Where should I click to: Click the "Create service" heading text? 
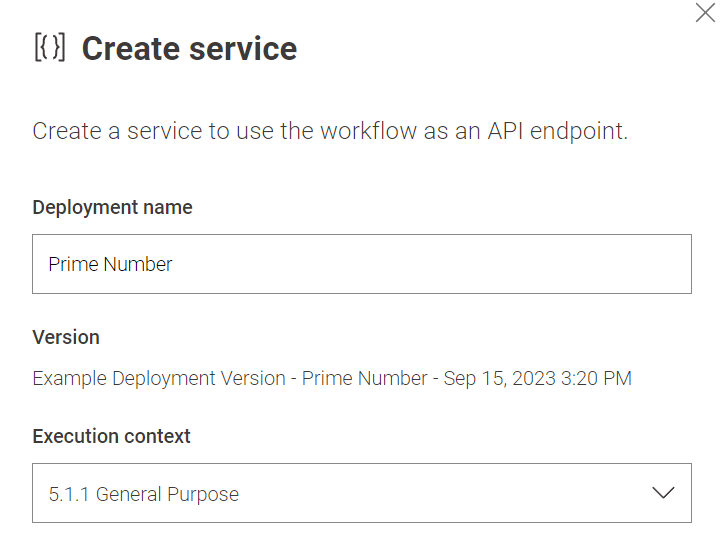click(189, 49)
